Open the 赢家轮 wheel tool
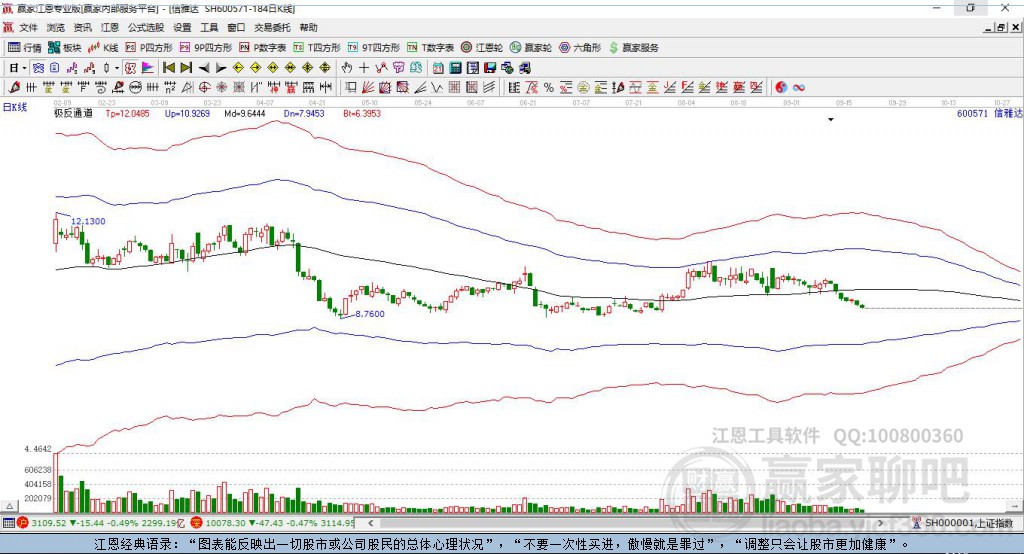 [x=531, y=48]
